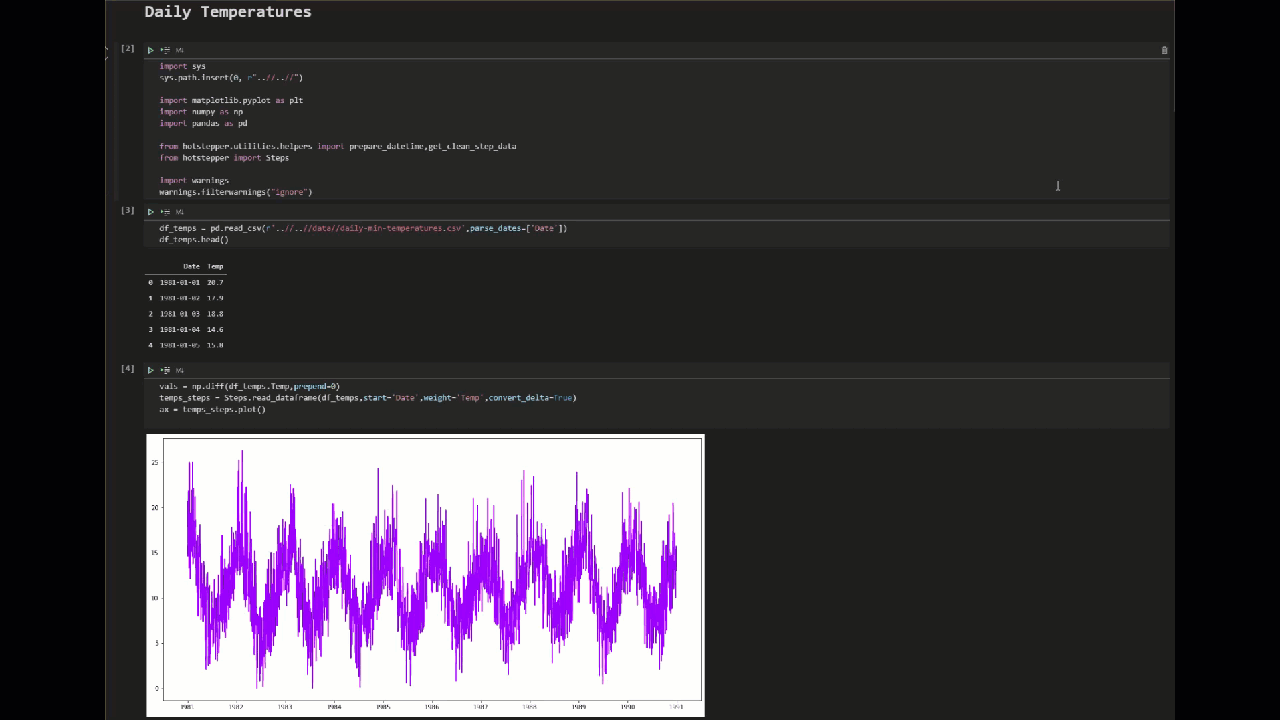Click the hotstepper.utilities.helpers import line
1280x720 pixels.
point(338,146)
